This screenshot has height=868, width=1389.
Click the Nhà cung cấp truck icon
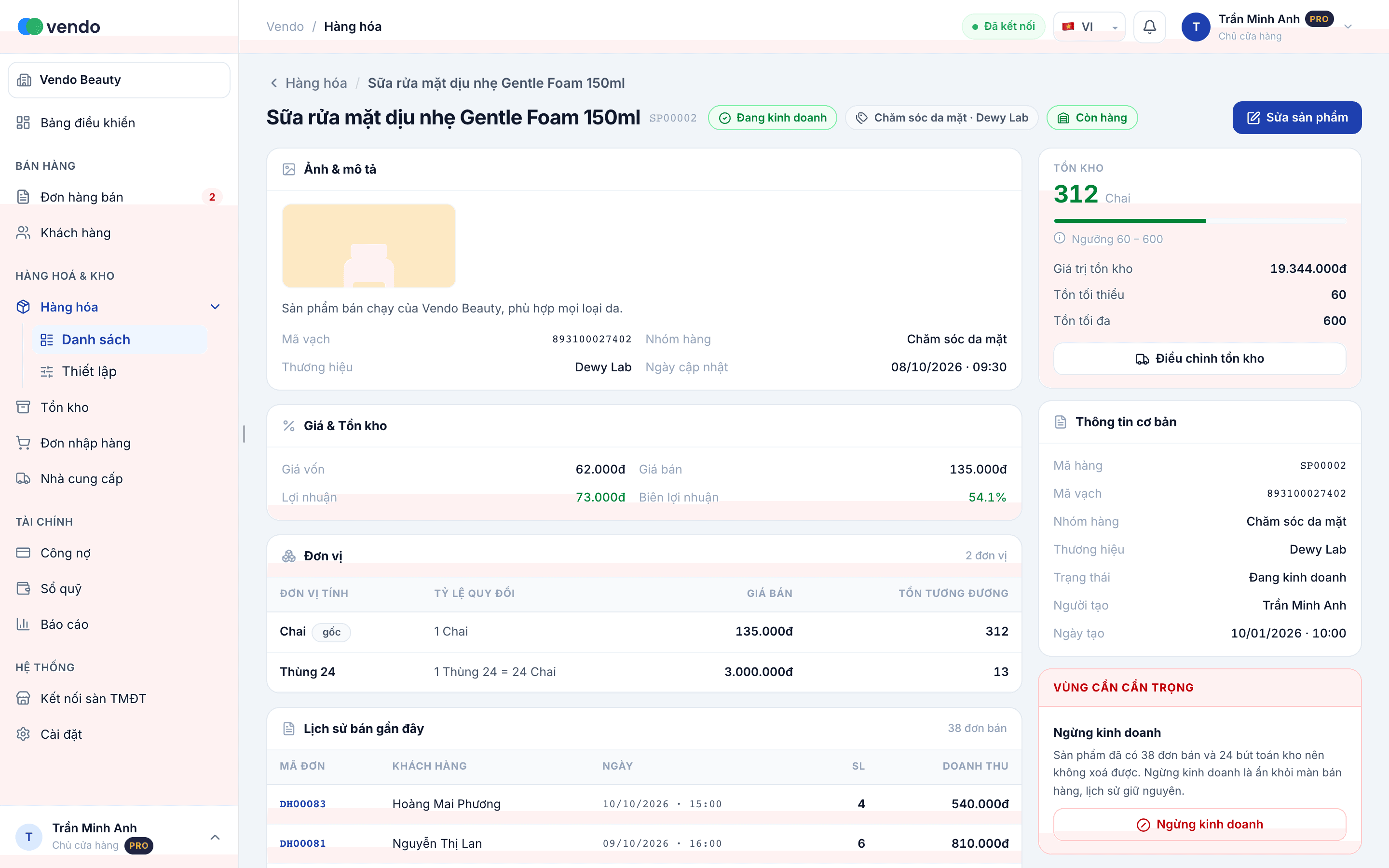tap(23, 478)
